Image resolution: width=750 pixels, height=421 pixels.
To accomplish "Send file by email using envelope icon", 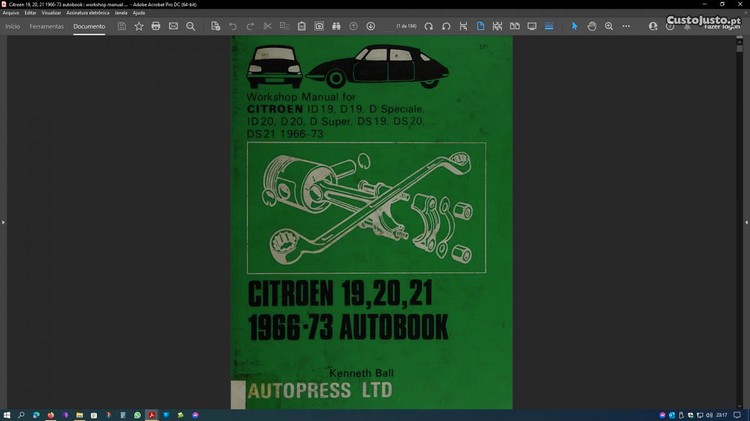I will pyautogui.click(x=173, y=26).
